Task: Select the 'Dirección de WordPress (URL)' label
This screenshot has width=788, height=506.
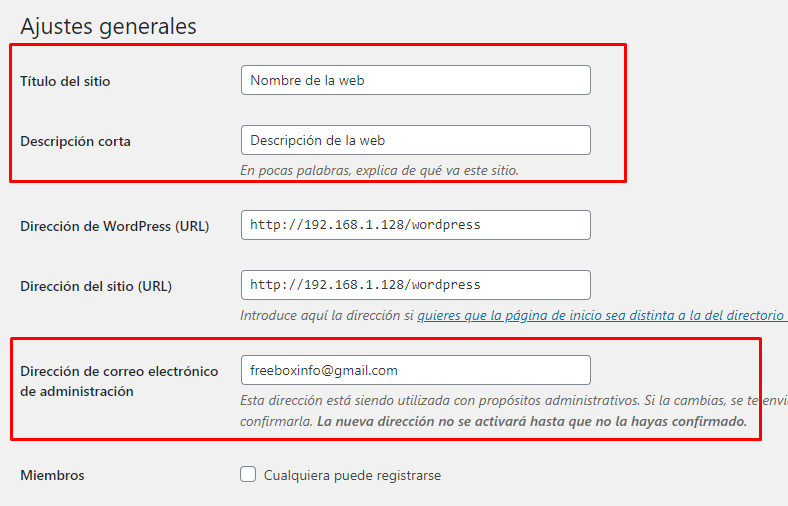Action: pos(114,226)
